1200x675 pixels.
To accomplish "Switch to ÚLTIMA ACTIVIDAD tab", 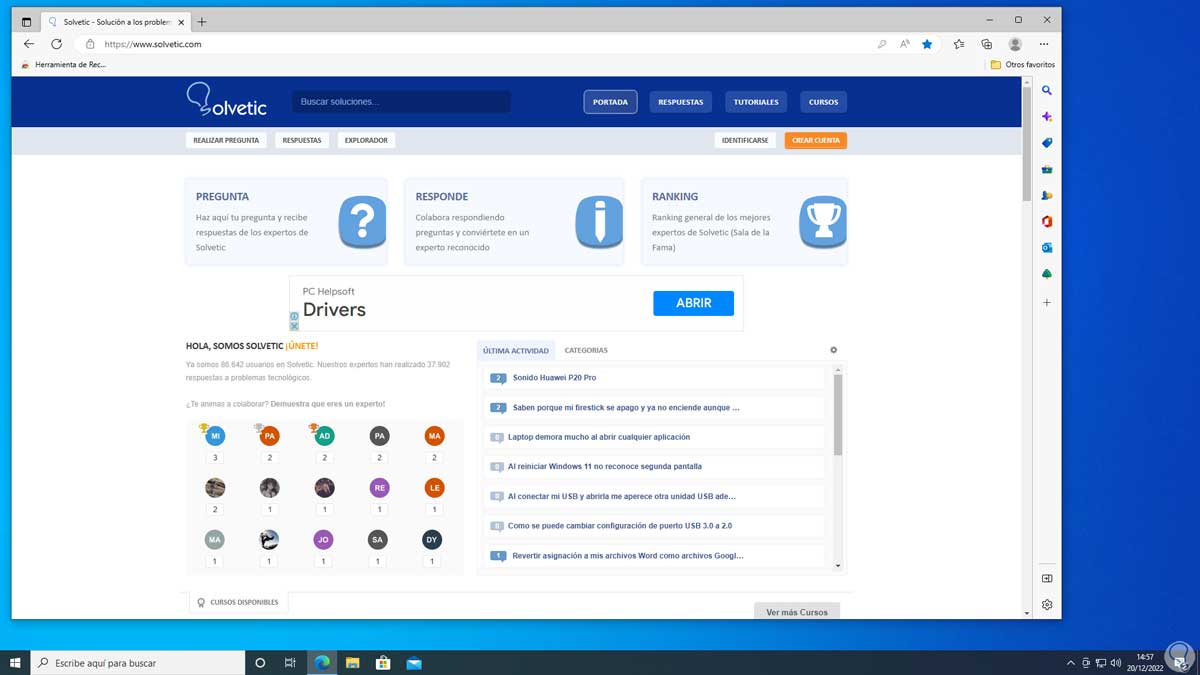I will coord(516,351).
